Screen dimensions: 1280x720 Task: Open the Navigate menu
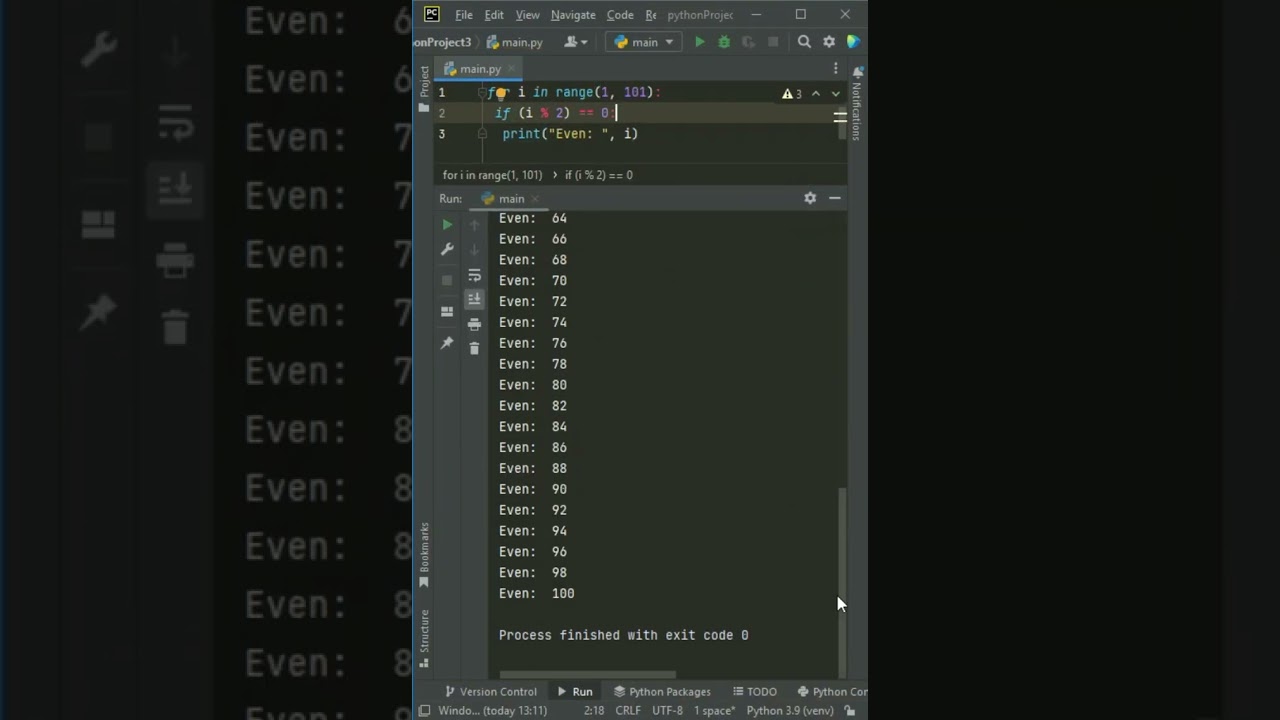(x=573, y=15)
